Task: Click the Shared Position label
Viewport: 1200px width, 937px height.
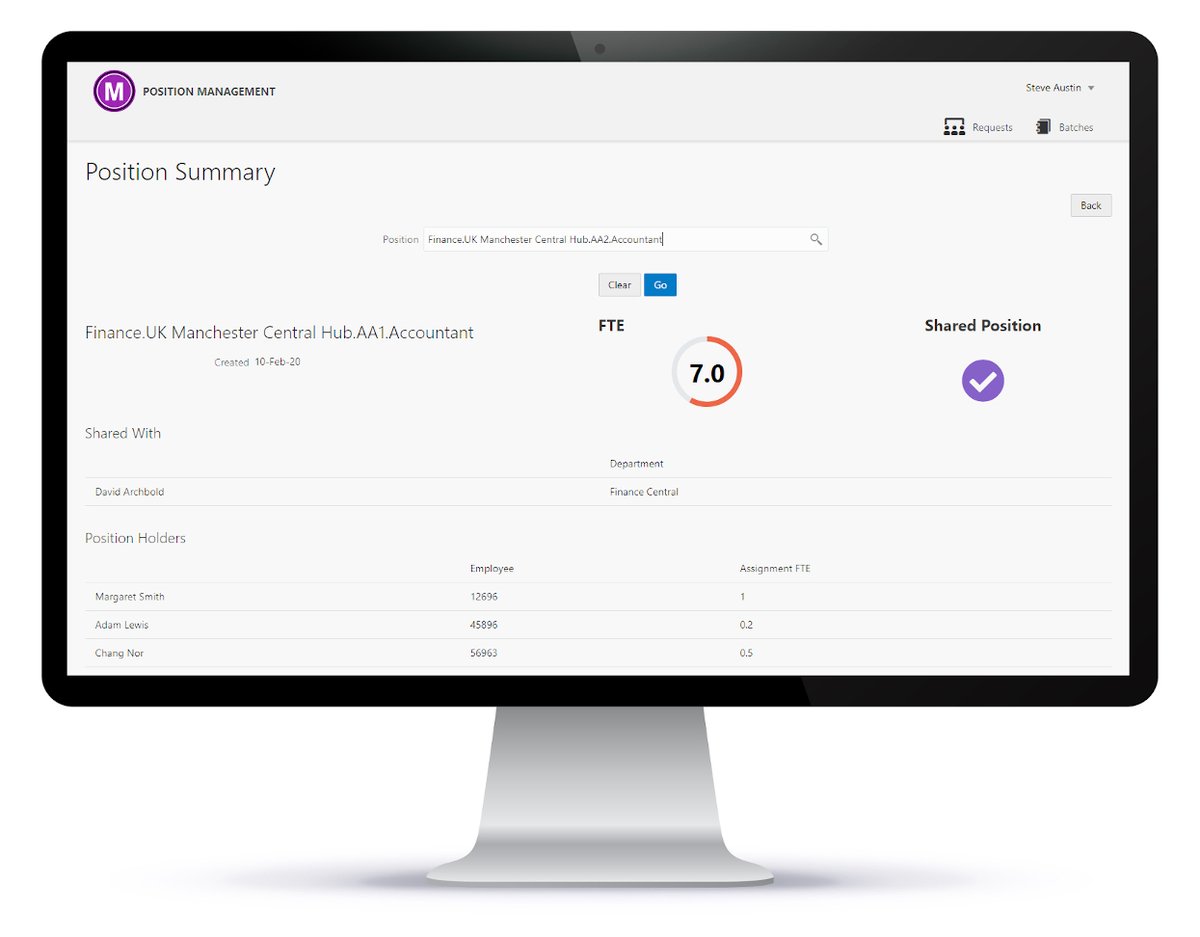Action: coord(983,325)
